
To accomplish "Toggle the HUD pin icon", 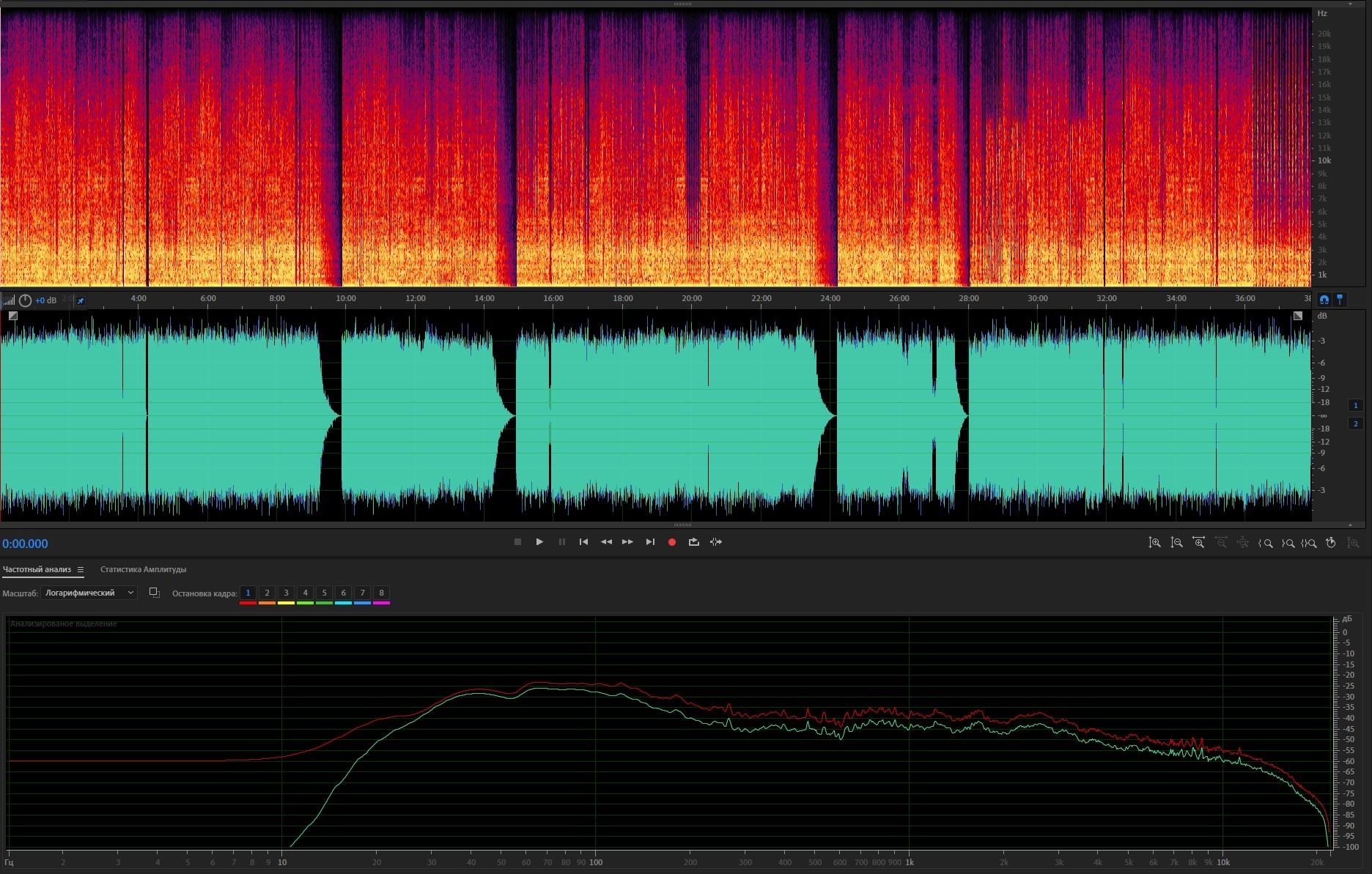I will point(81,300).
